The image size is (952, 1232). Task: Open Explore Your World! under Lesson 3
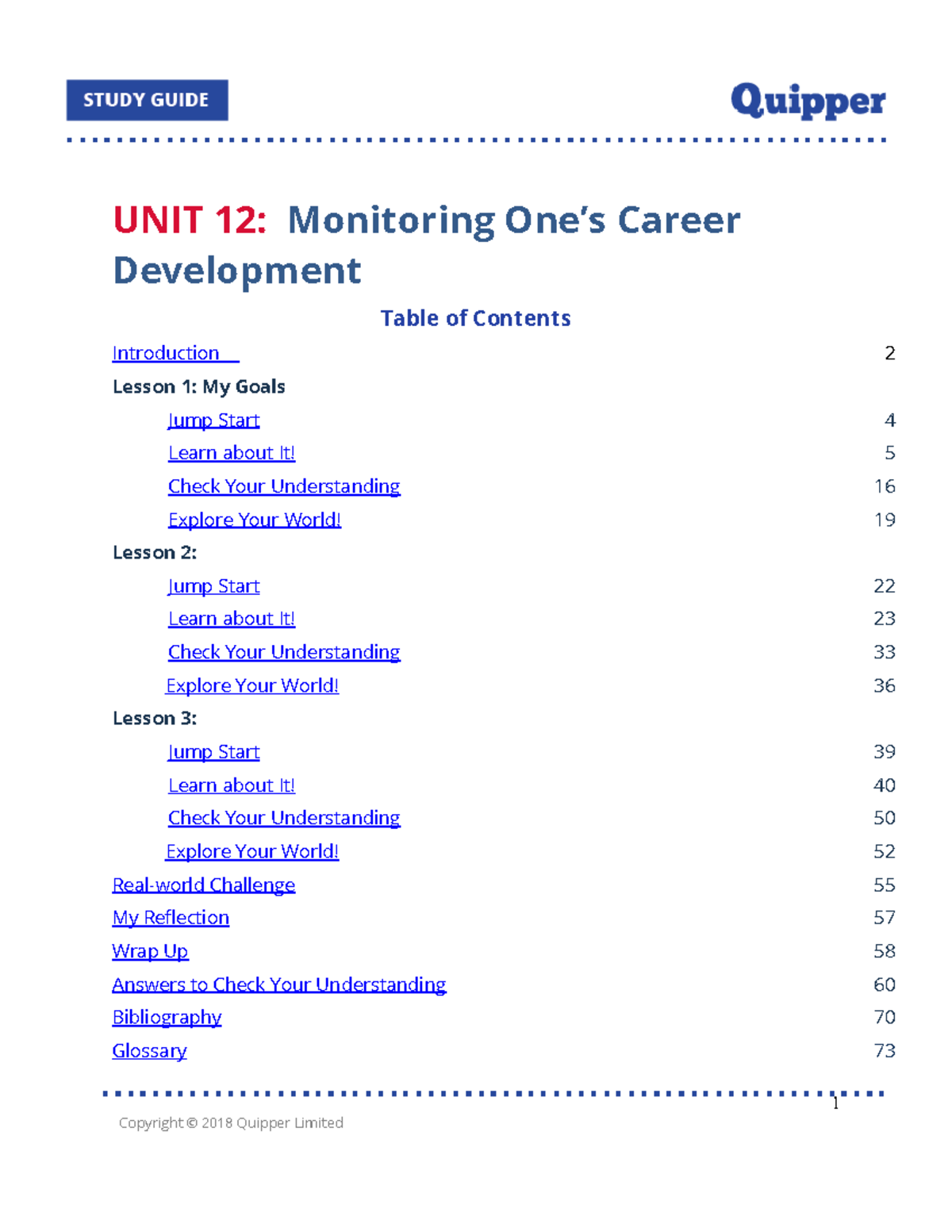point(251,851)
